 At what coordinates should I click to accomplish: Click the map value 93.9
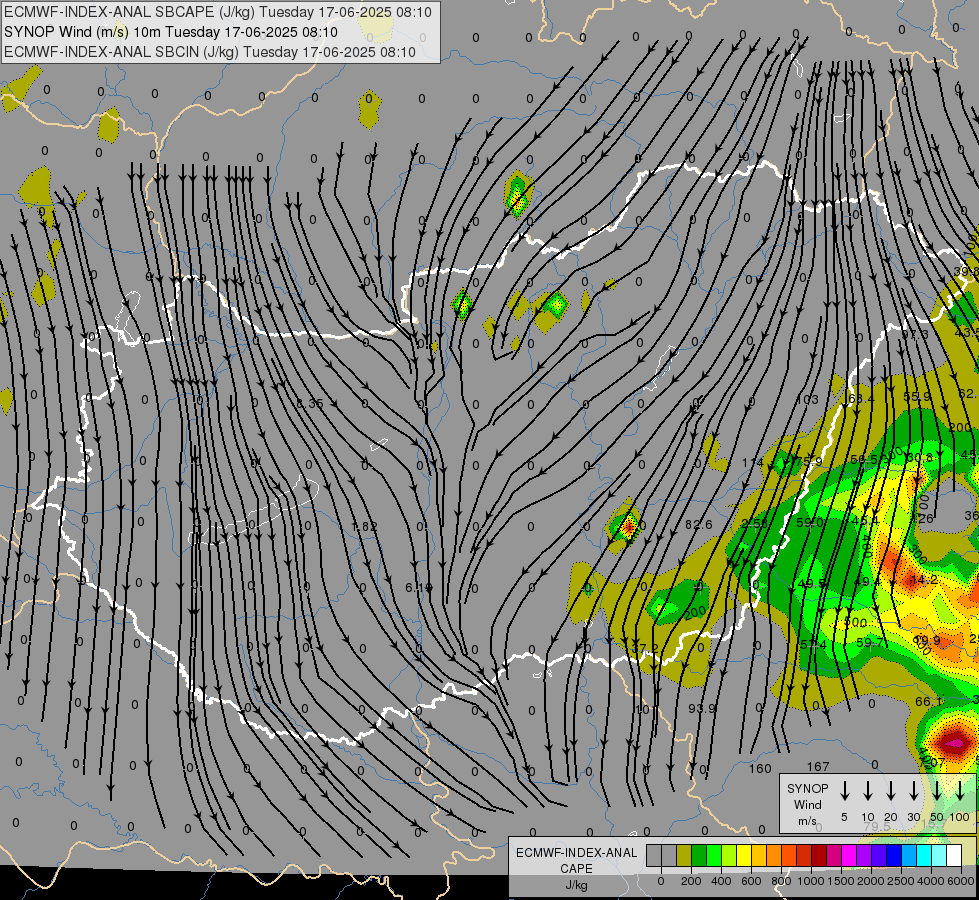(702, 708)
